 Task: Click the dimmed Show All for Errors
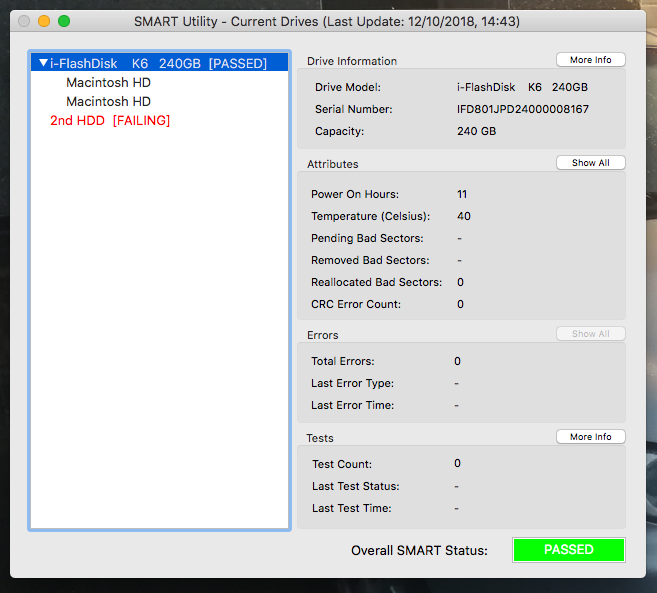click(590, 334)
